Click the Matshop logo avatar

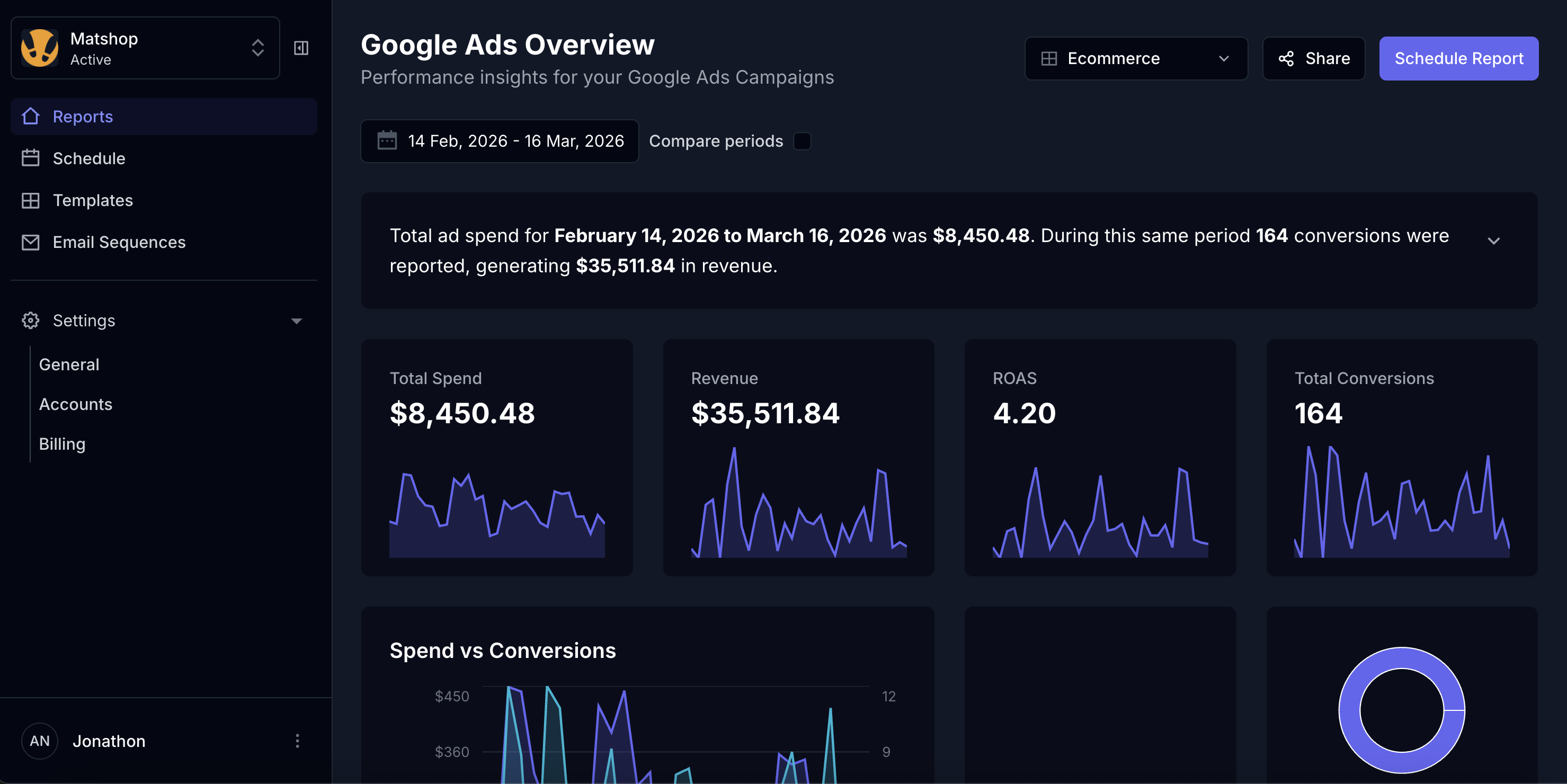40,48
